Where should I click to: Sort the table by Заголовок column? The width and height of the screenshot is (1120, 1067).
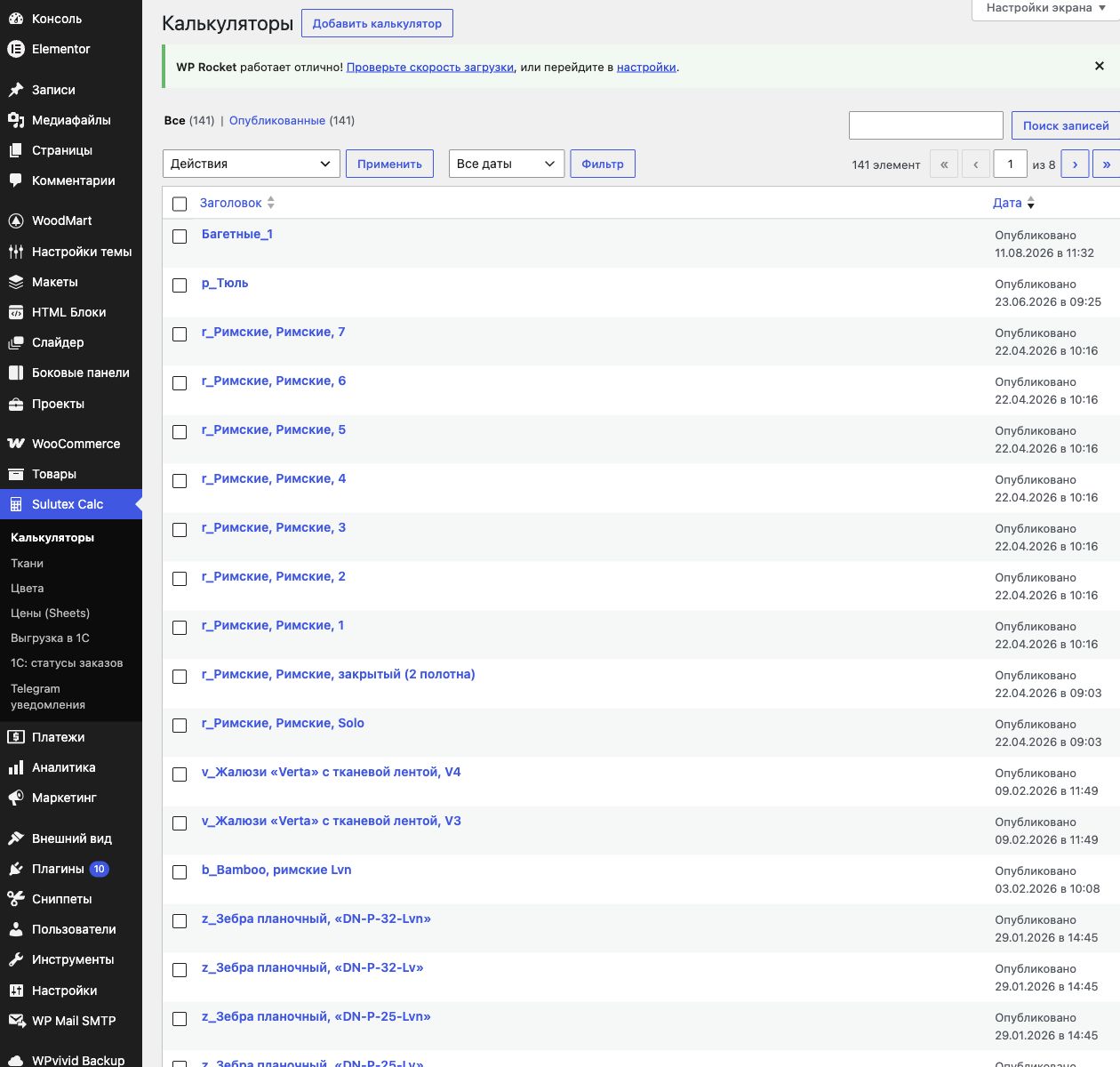coord(237,203)
